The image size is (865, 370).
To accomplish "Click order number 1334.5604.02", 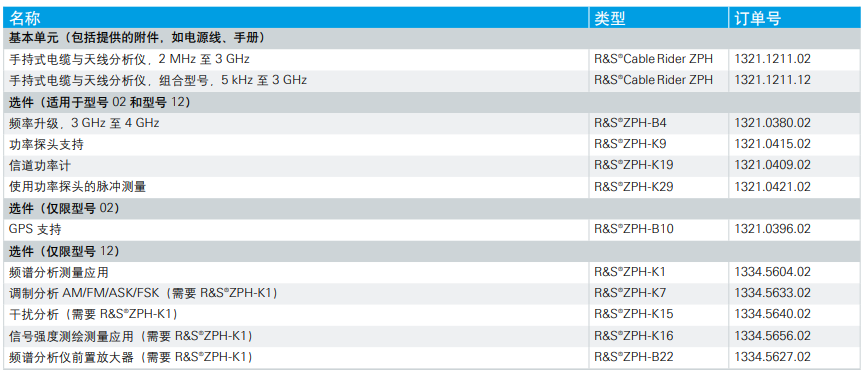I will (x=772, y=272).
